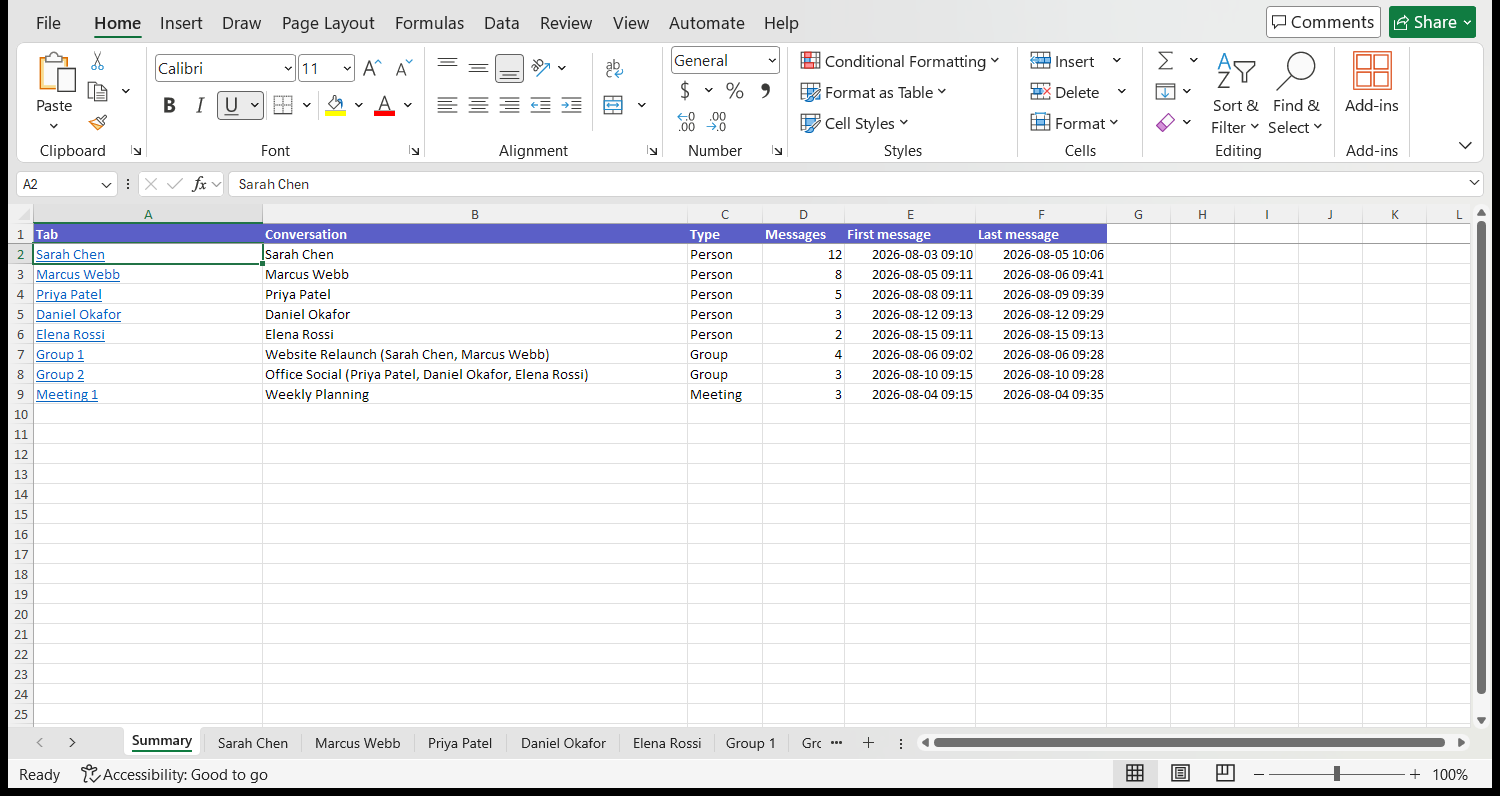Toggle Italic formatting
The width and height of the screenshot is (1500, 796).
click(200, 105)
